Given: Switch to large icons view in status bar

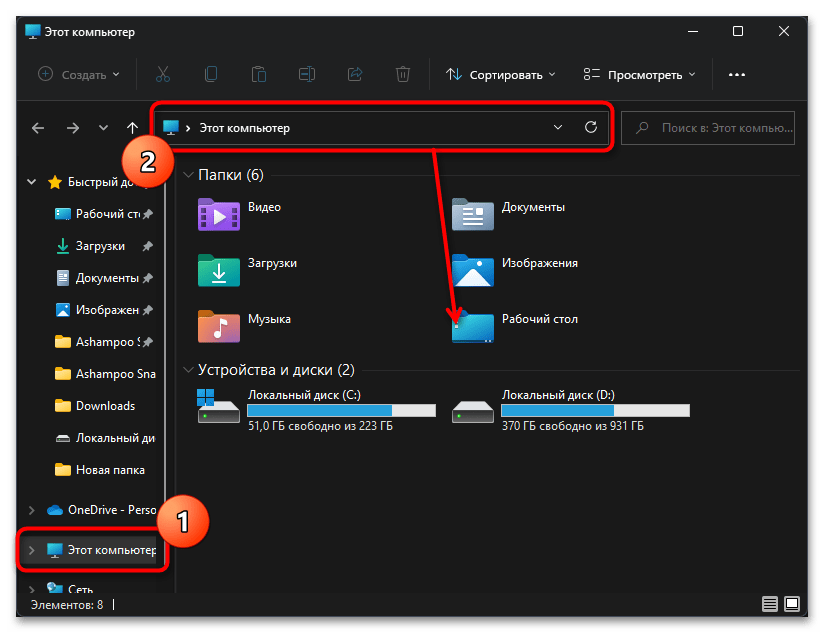Looking at the screenshot, I should [x=792, y=604].
